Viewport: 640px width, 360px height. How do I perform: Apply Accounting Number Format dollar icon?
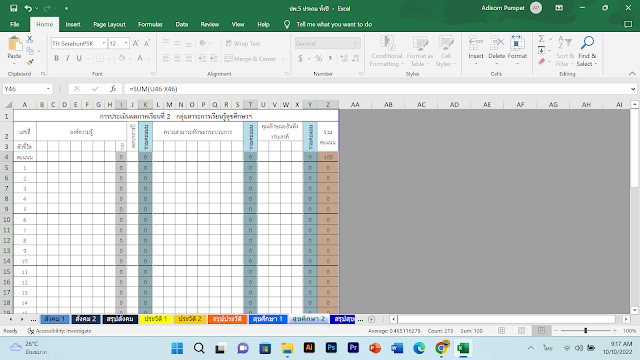(x=300, y=59)
